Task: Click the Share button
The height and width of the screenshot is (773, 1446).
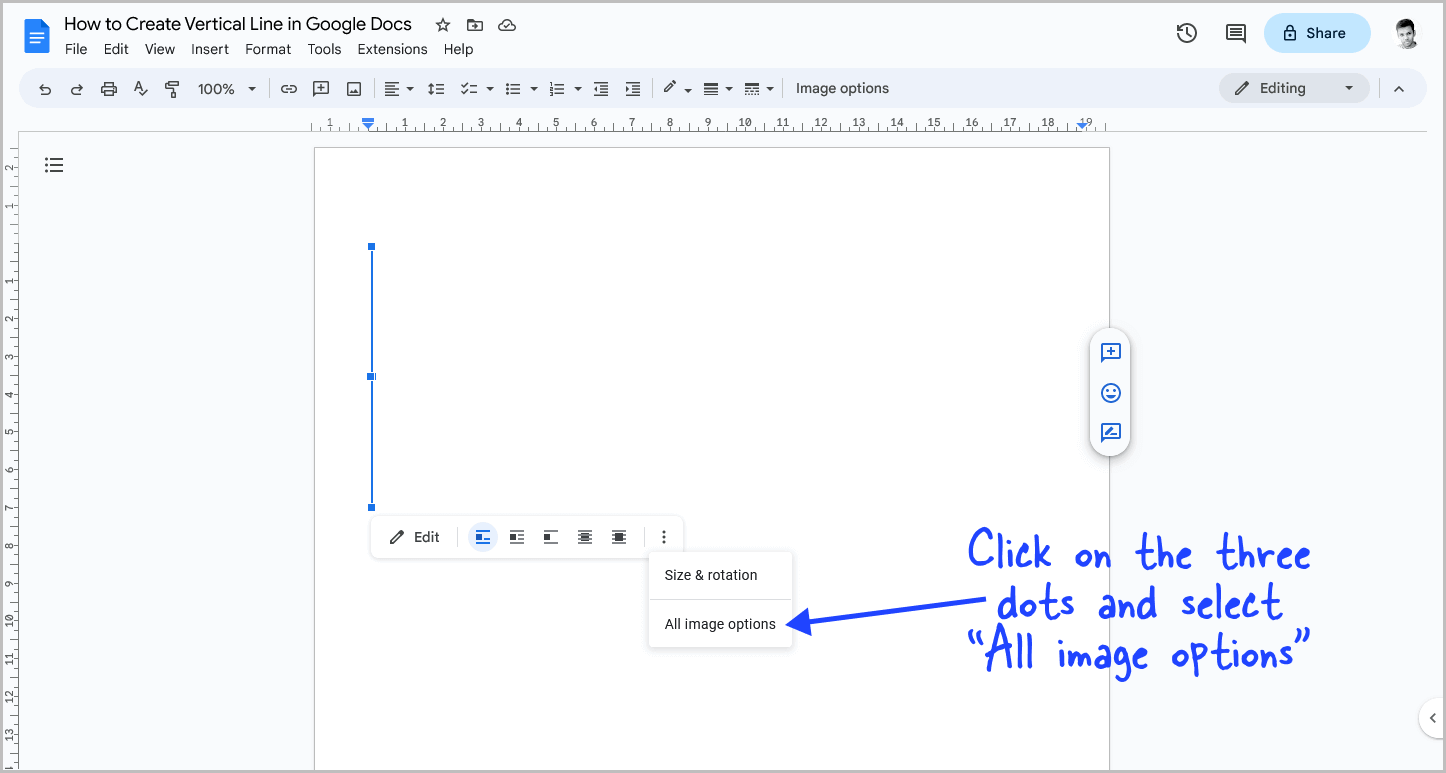Action: (x=1317, y=33)
